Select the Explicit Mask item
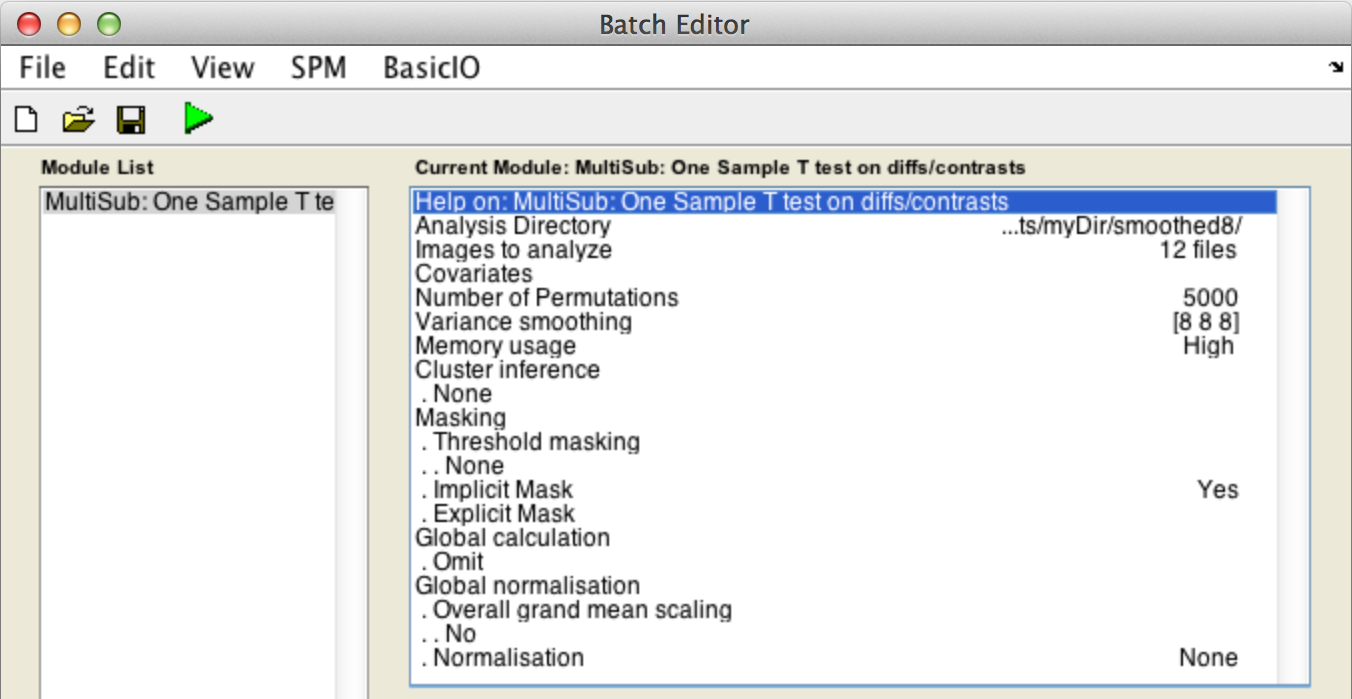The image size is (1352, 699). point(845,514)
